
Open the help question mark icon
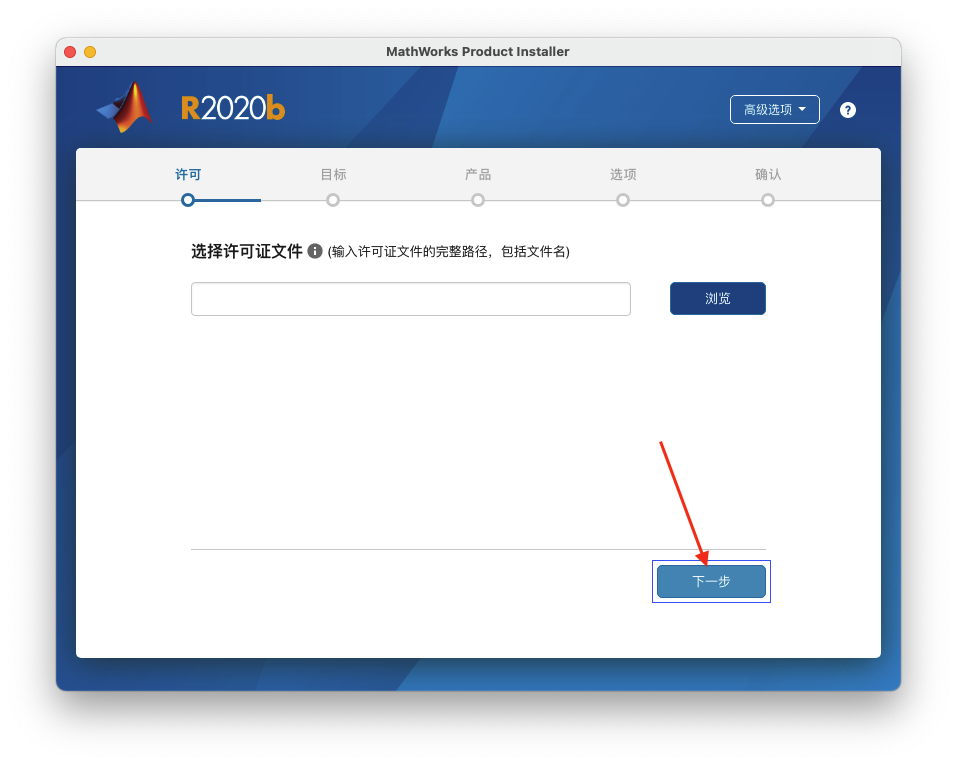click(x=847, y=110)
